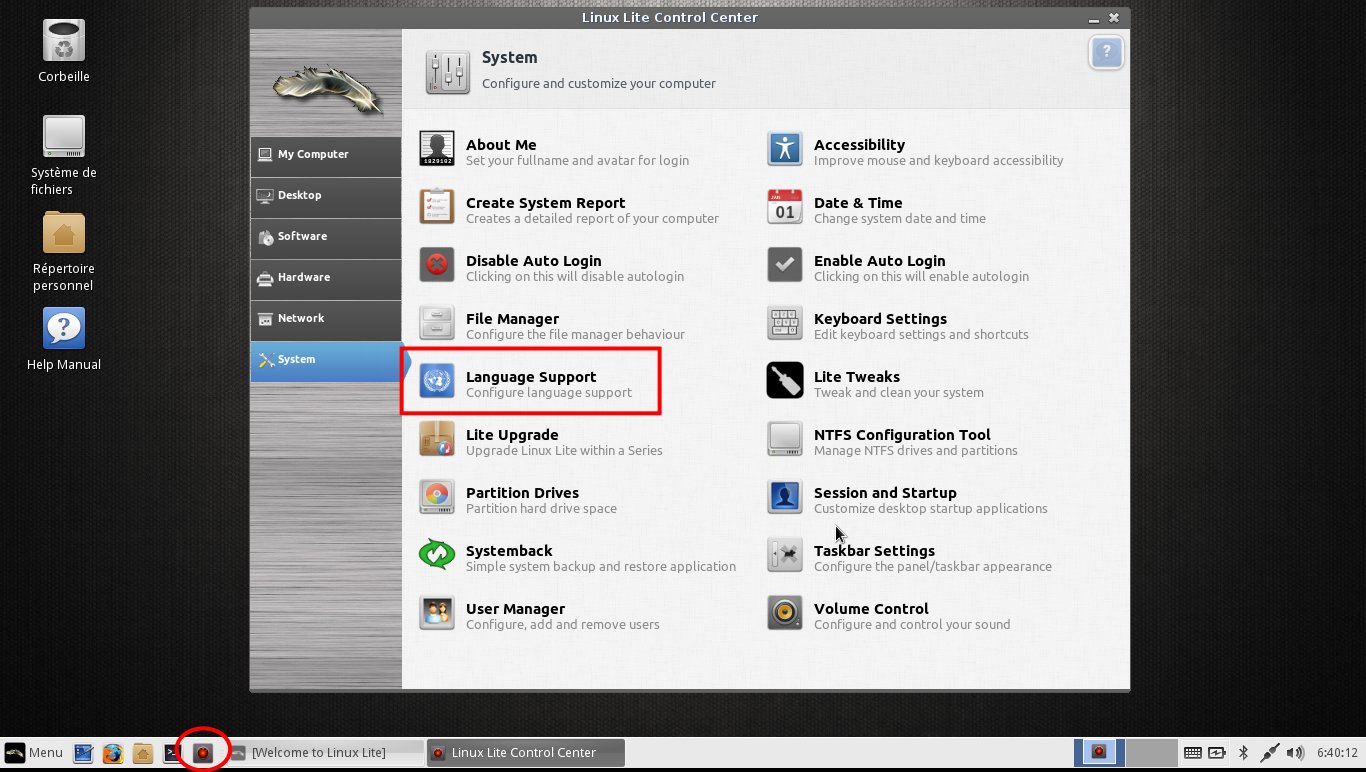Launch Lite Tweaks brush icon

tap(785, 381)
